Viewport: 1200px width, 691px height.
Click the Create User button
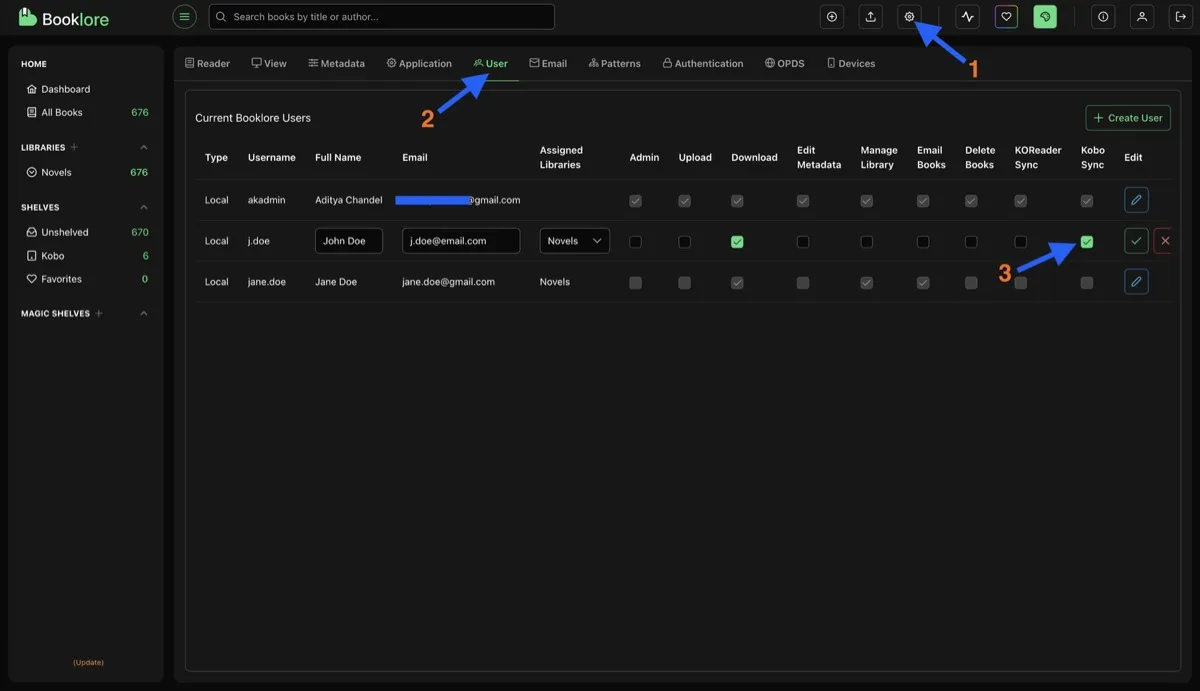pyautogui.click(x=1128, y=118)
